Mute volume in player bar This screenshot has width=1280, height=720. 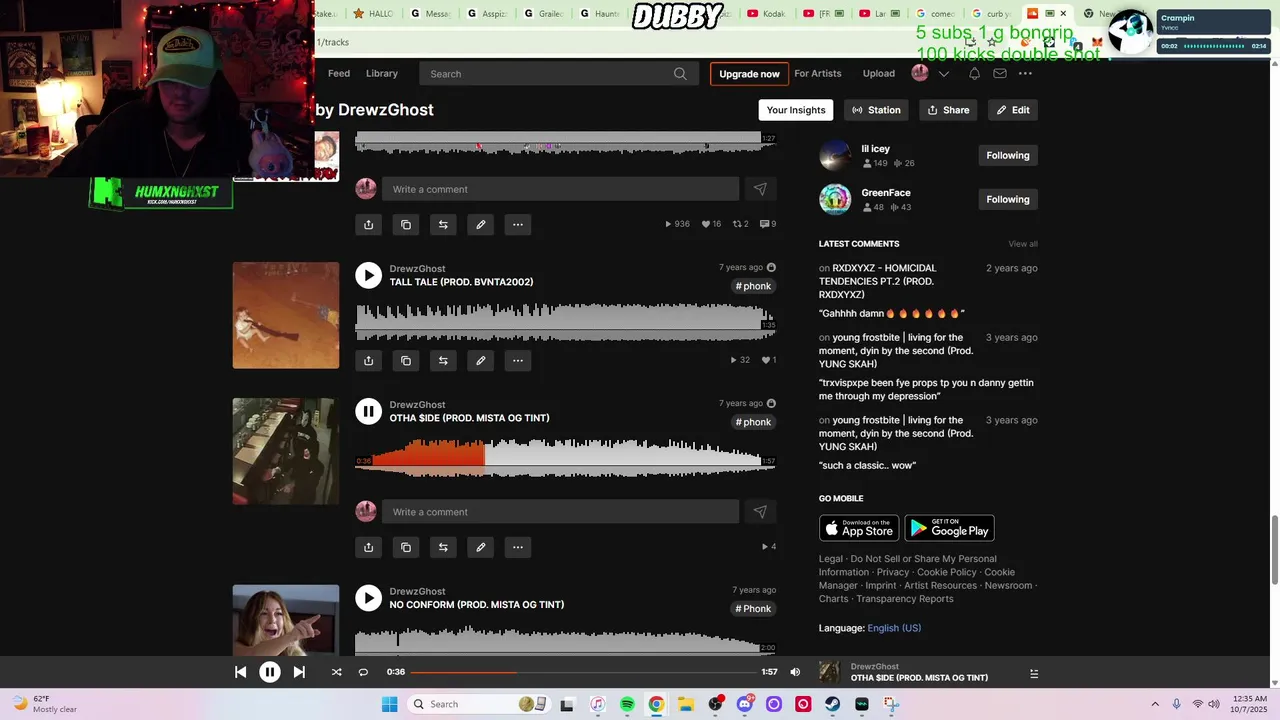795,672
